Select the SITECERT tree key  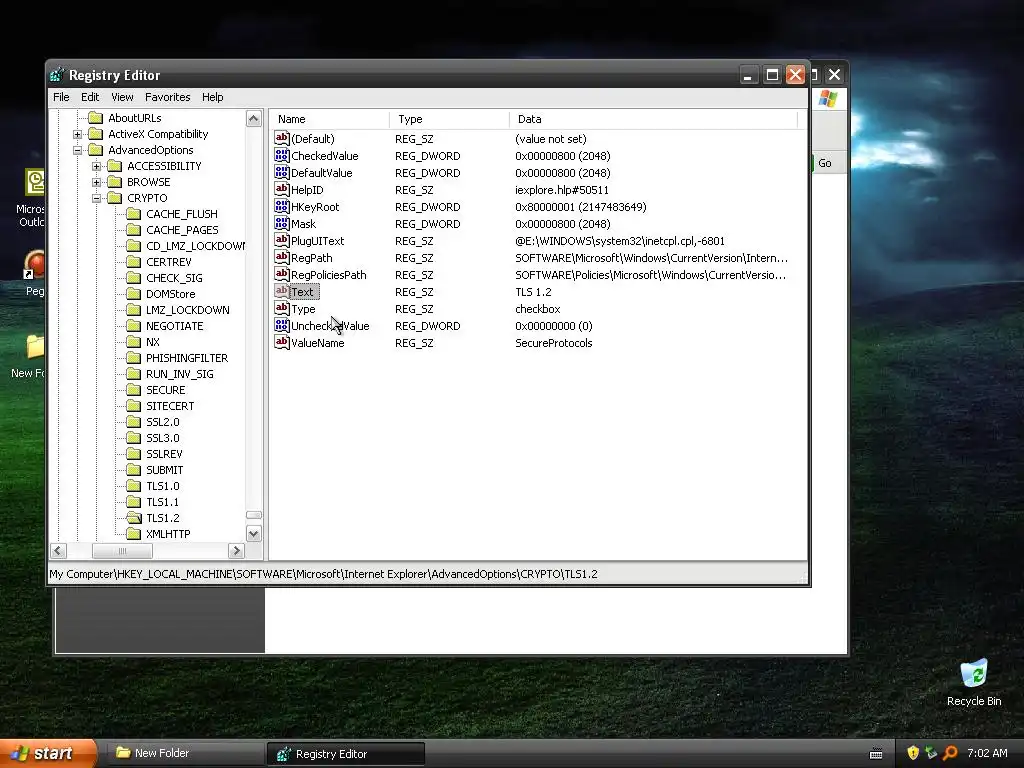[x=170, y=406]
